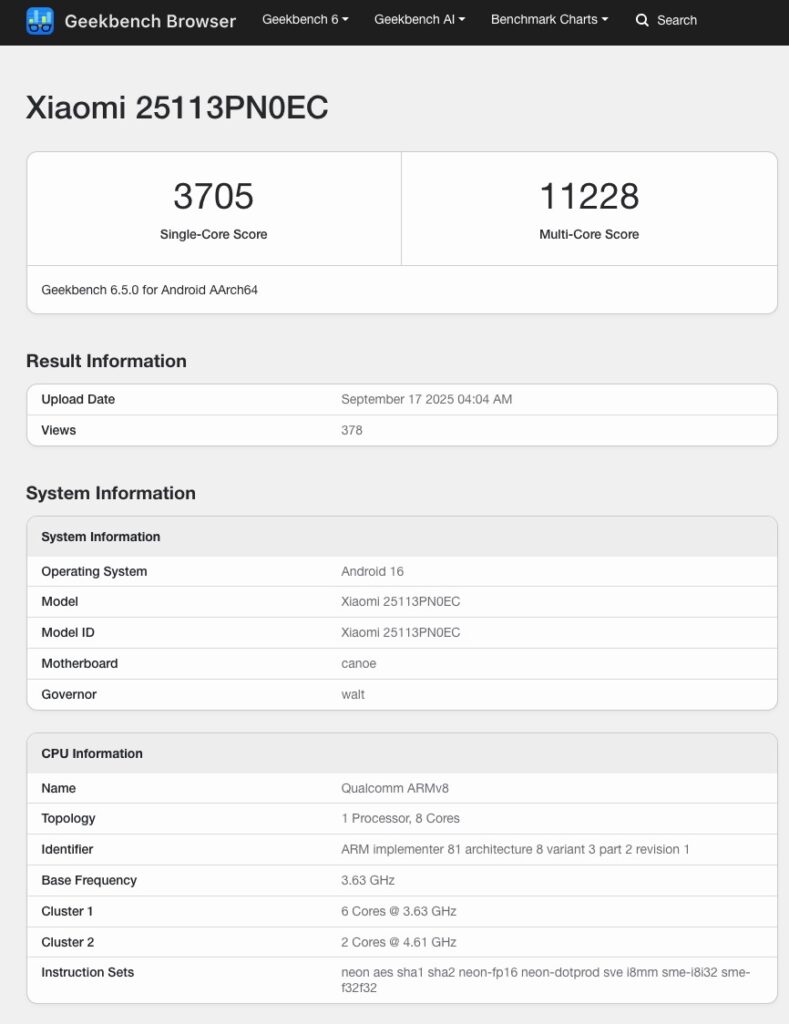
Task: Click the Topology row value
Action: (x=400, y=818)
